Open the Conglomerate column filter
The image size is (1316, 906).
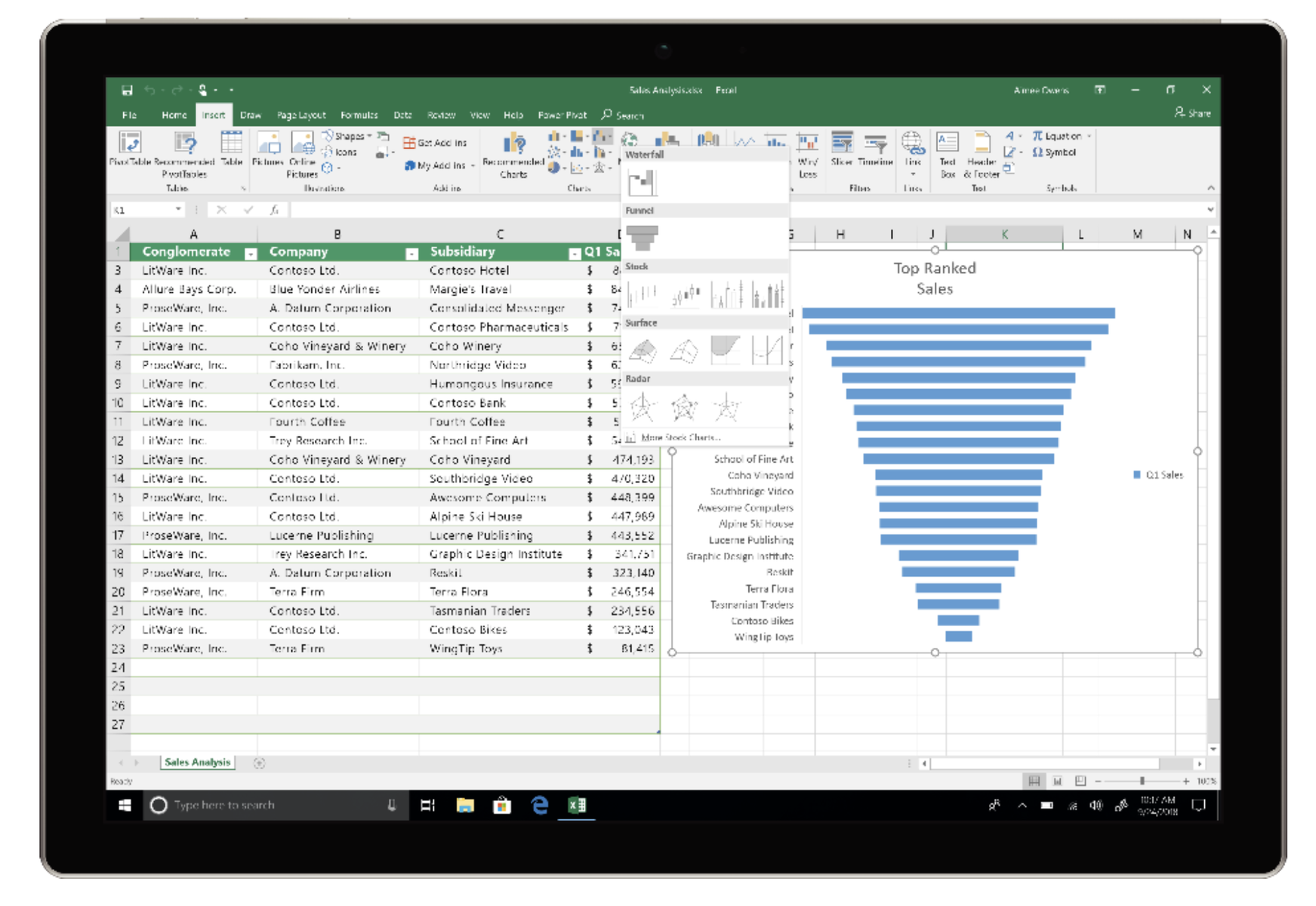point(251,254)
